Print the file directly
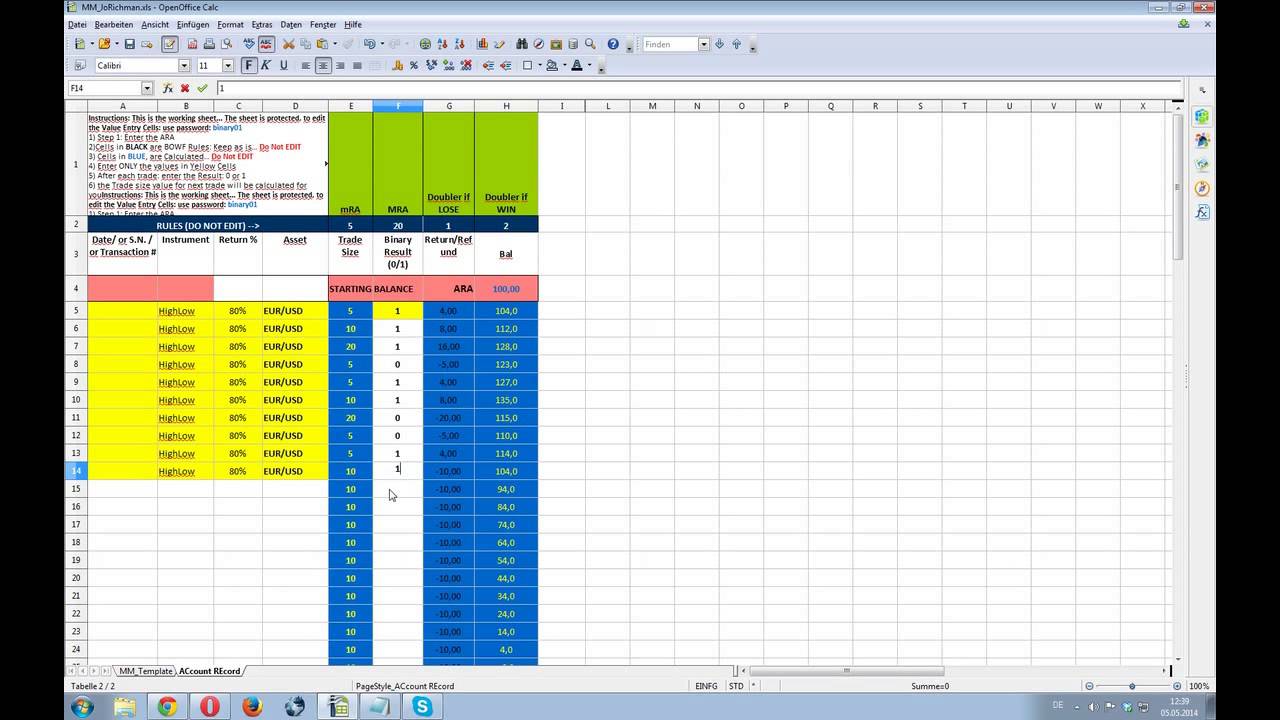Screen dimensions: 1280x720 [x=209, y=44]
